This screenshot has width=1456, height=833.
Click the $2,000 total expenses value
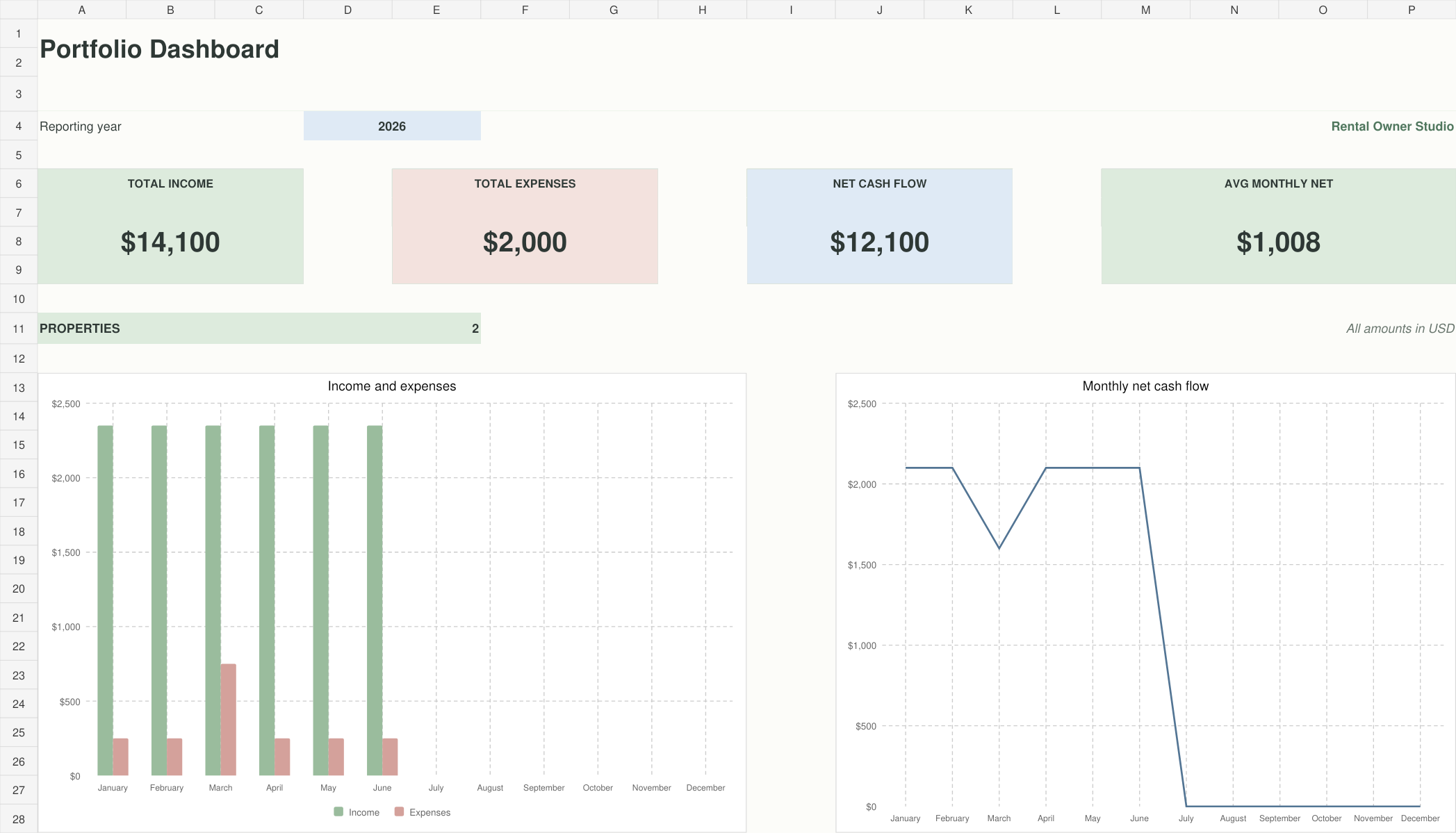click(x=525, y=242)
